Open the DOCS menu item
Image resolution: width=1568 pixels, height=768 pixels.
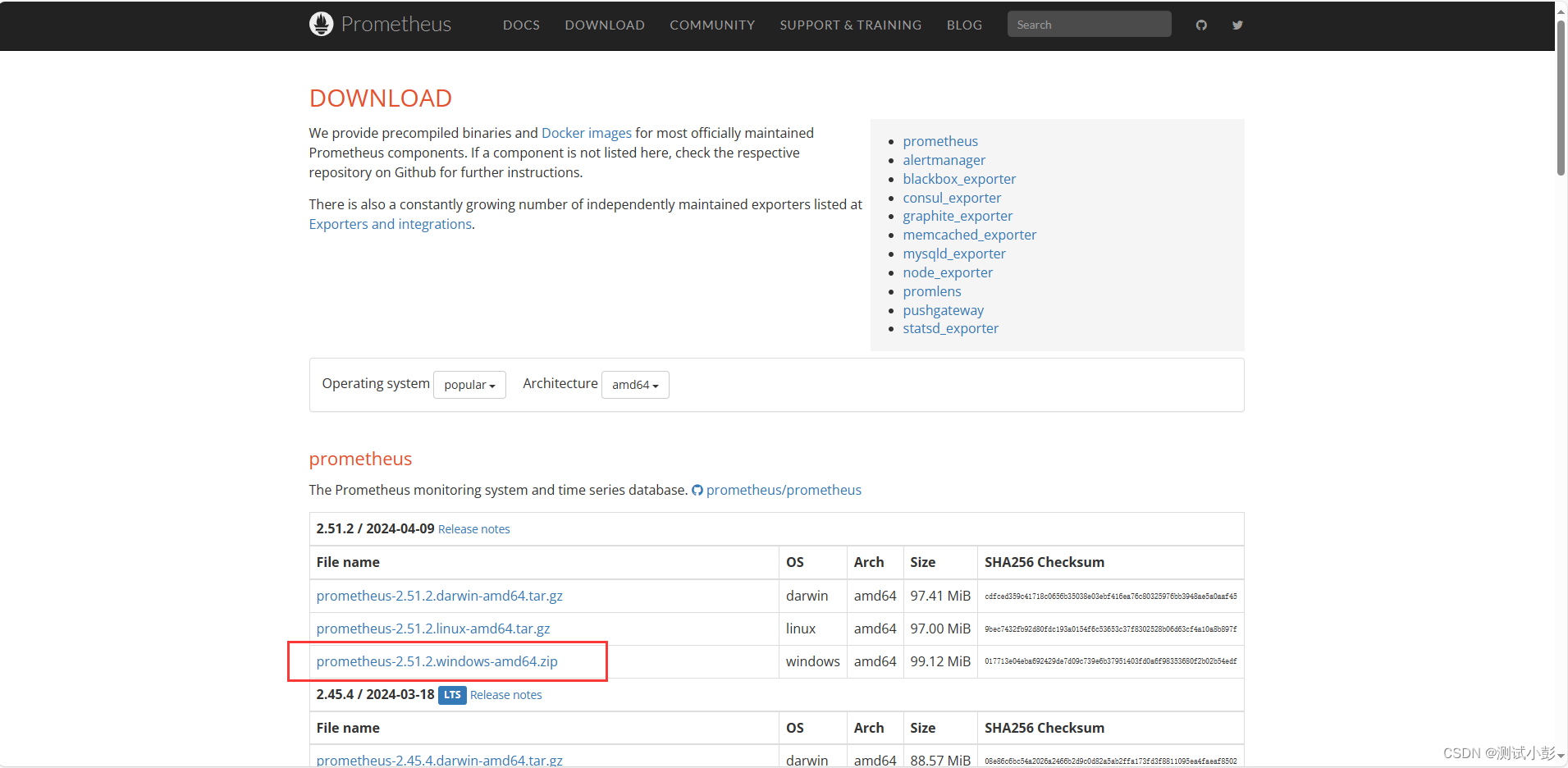(521, 25)
